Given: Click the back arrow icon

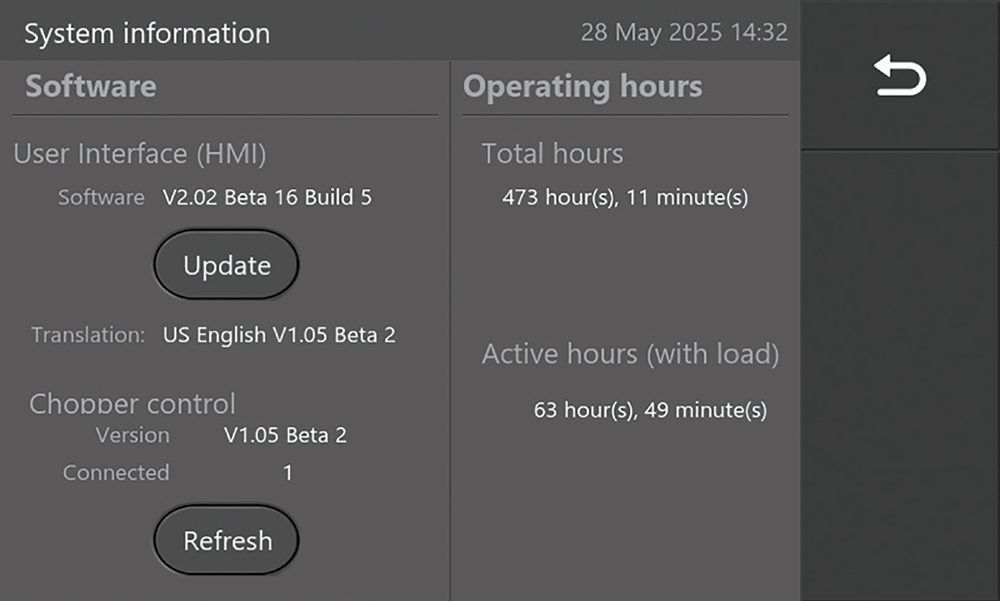Looking at the screenshot, I should pyautogui.click(x=900, y=77).
